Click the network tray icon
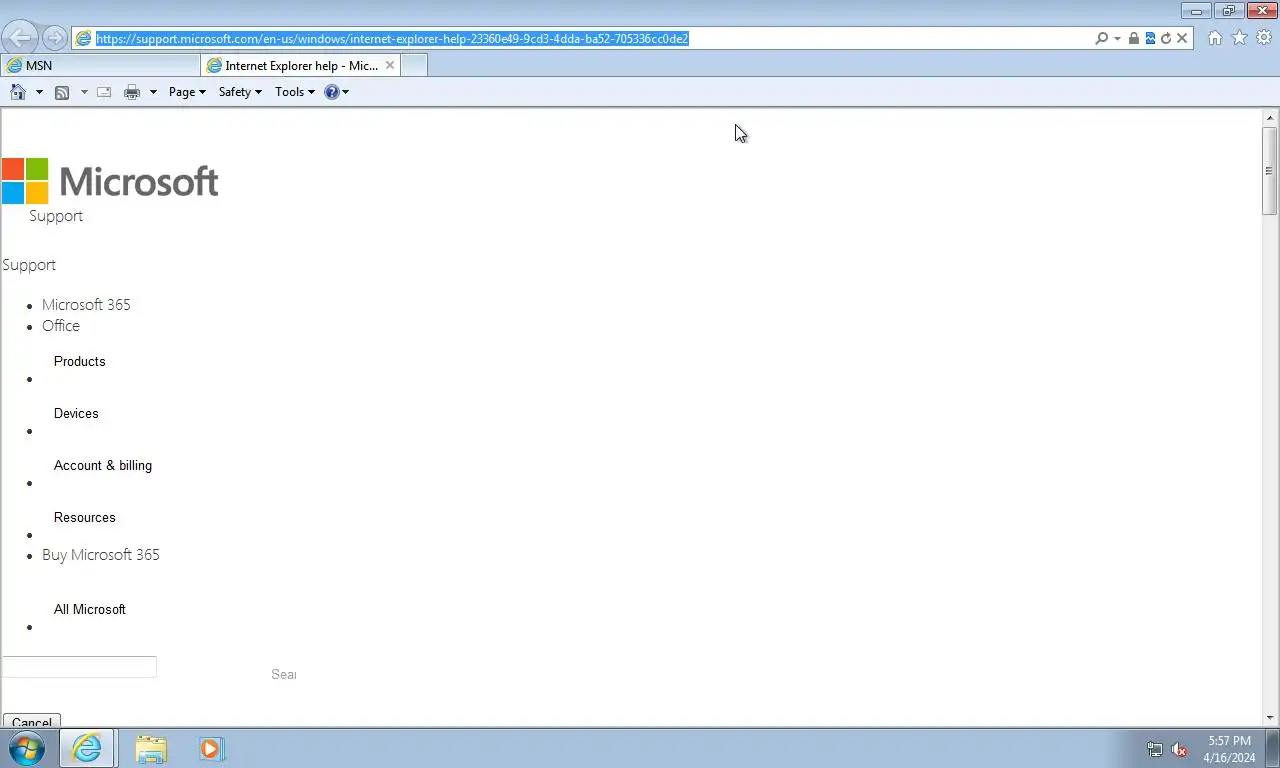This screenshot has height=768, width=1280. [x=1155, y=749]
